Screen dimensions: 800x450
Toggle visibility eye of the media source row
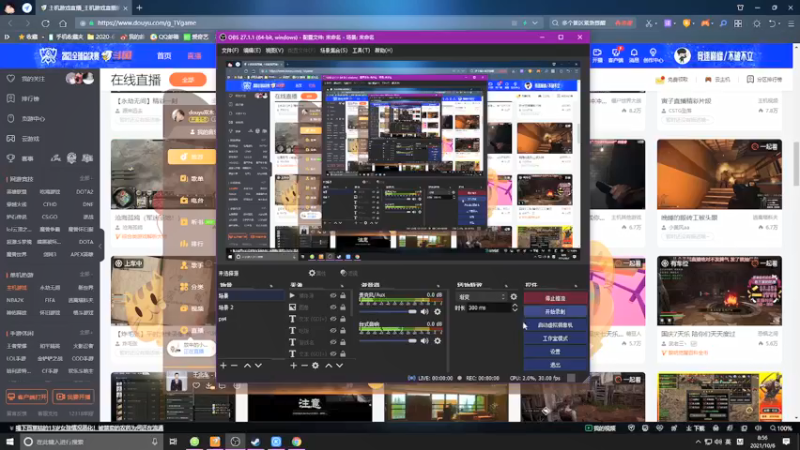click(333, 295)
